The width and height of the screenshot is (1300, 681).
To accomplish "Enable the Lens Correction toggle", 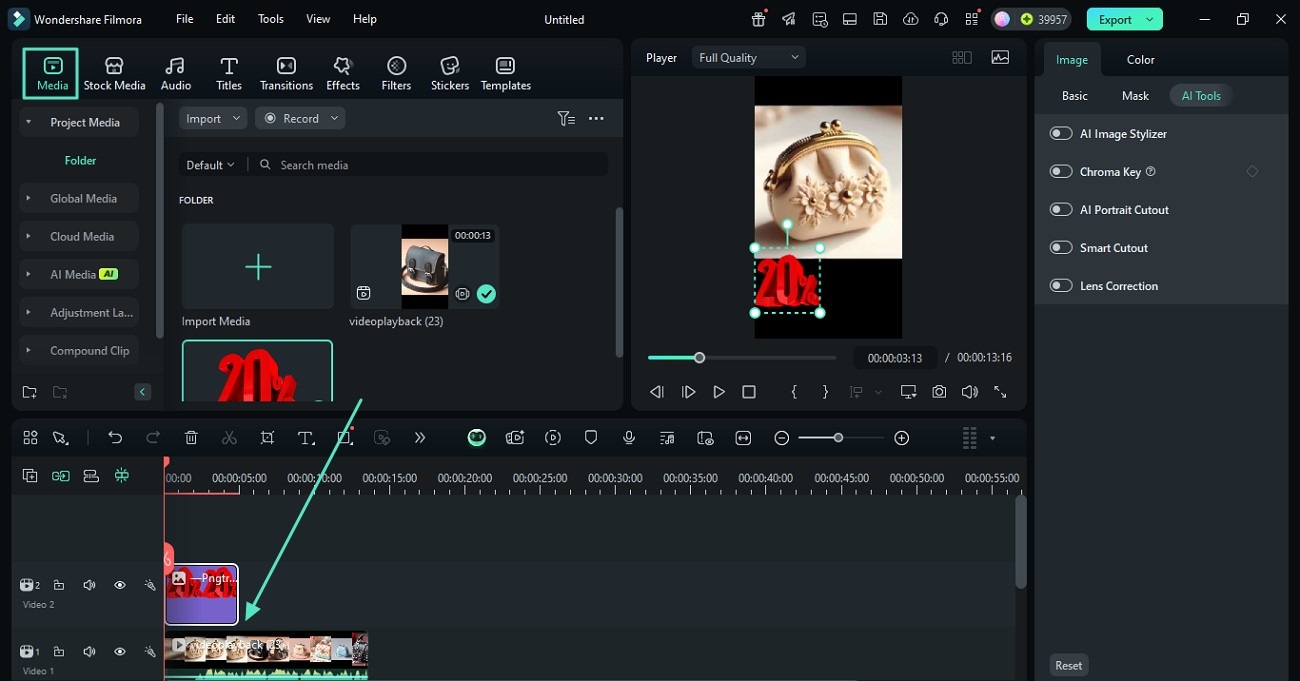I will click(x=1061, y=285).
